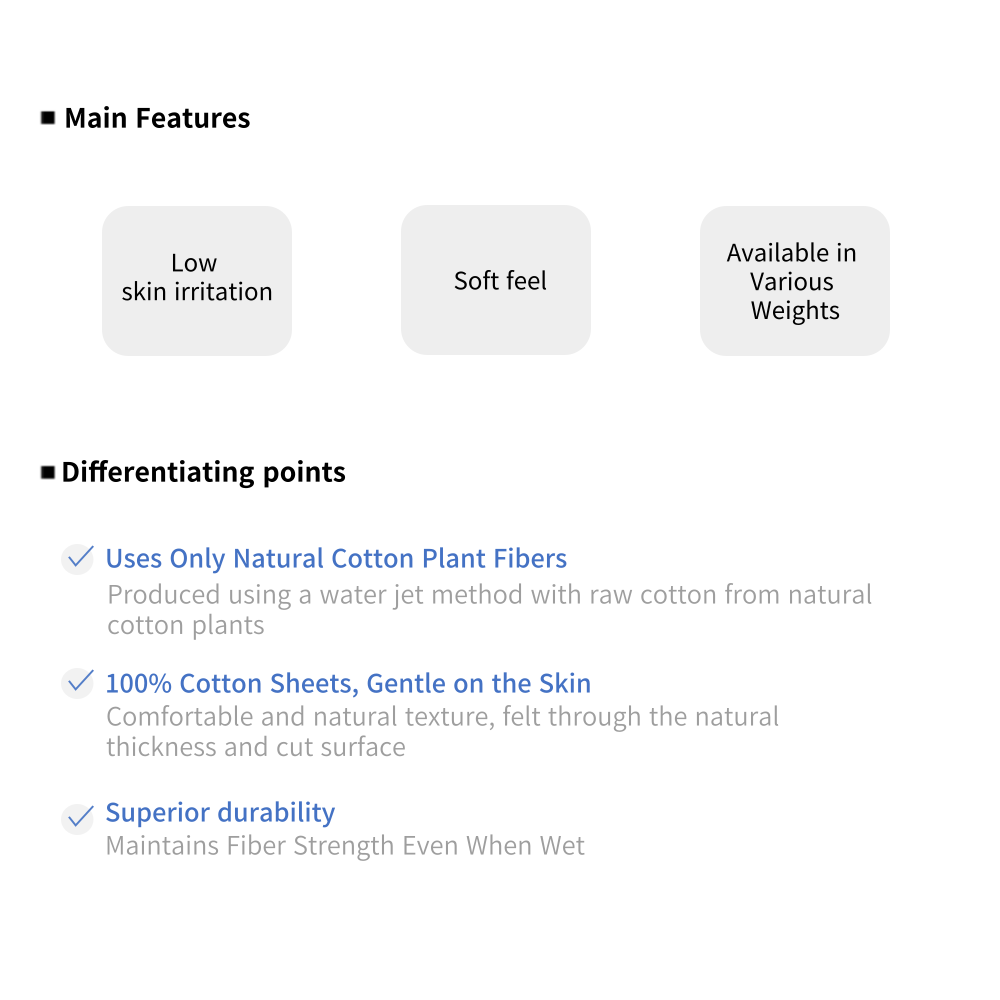This screenshot has height=1000, width=1000.
Task: Click the 'Comfortable and natural texture' line
Action: pos(442,717)
